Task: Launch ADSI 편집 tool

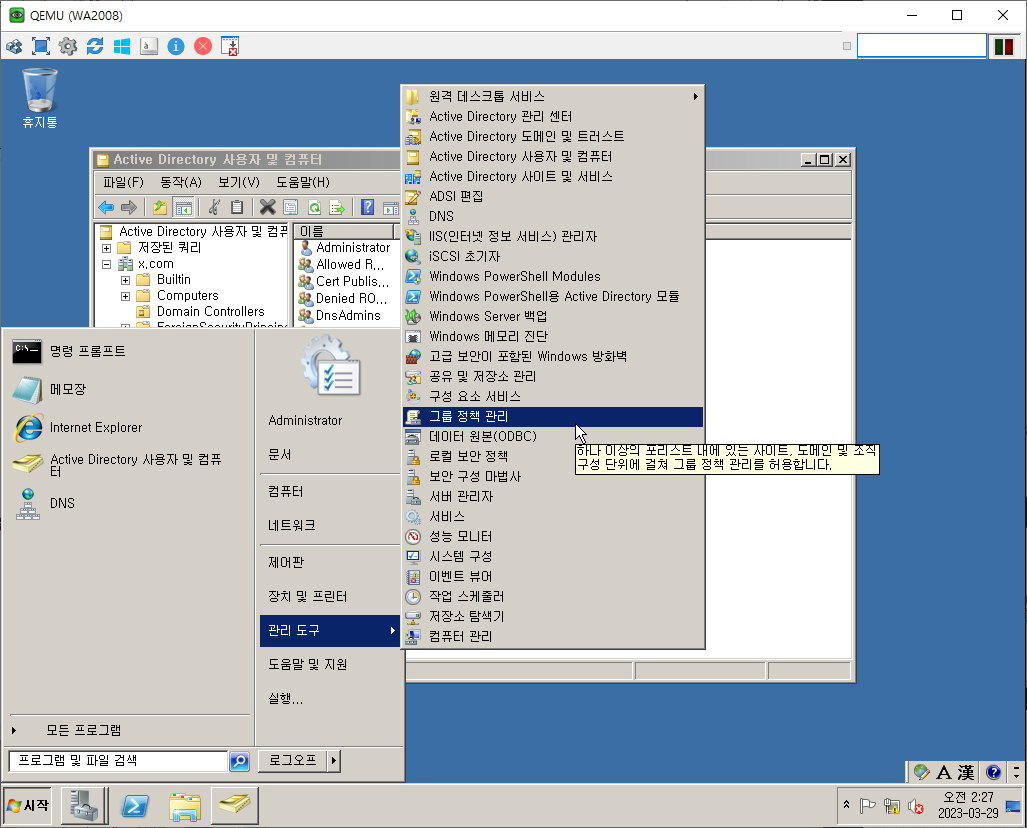Action: point(552,197)
